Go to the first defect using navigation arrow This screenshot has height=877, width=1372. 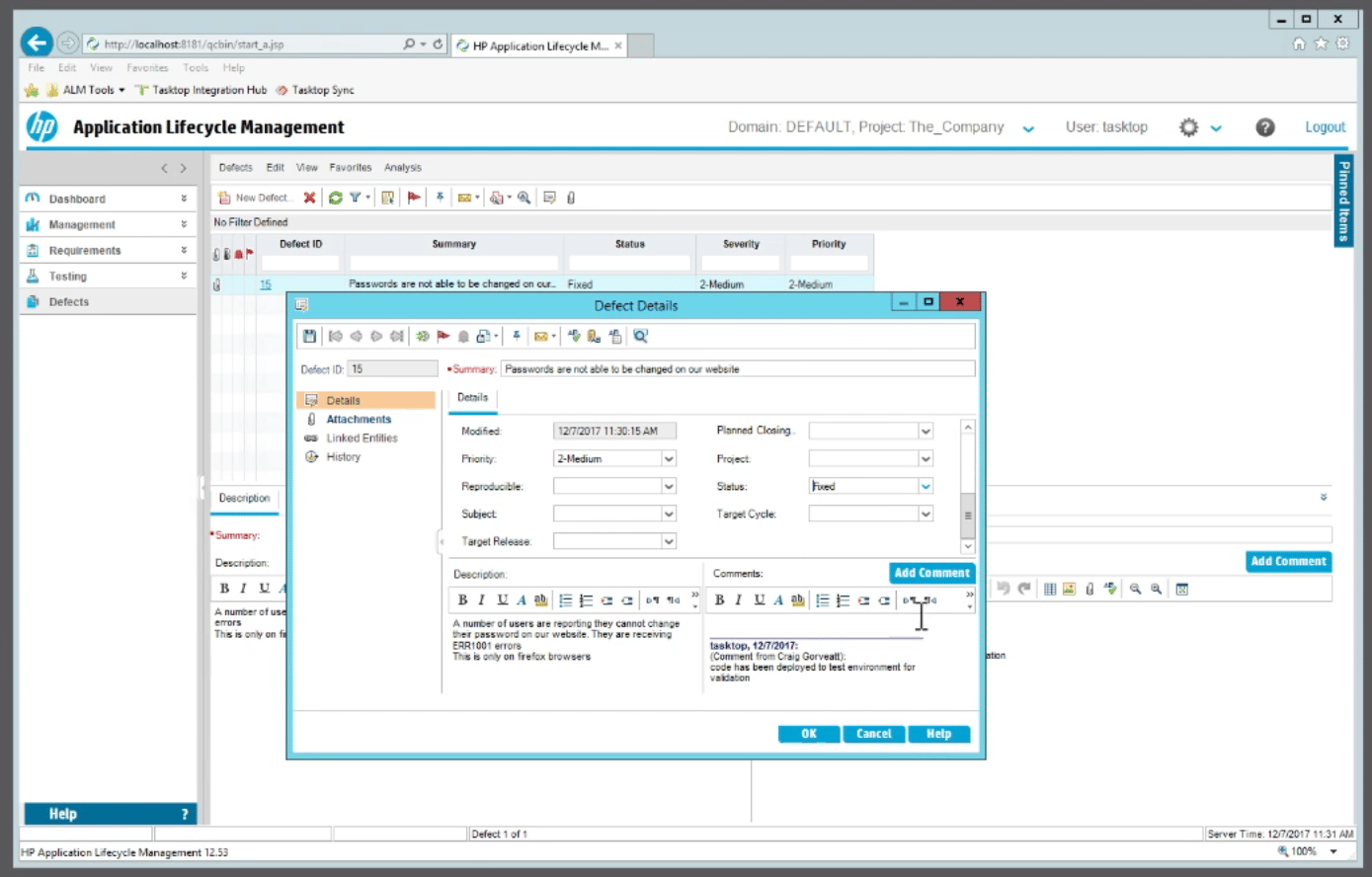click(x=336, y=336)
